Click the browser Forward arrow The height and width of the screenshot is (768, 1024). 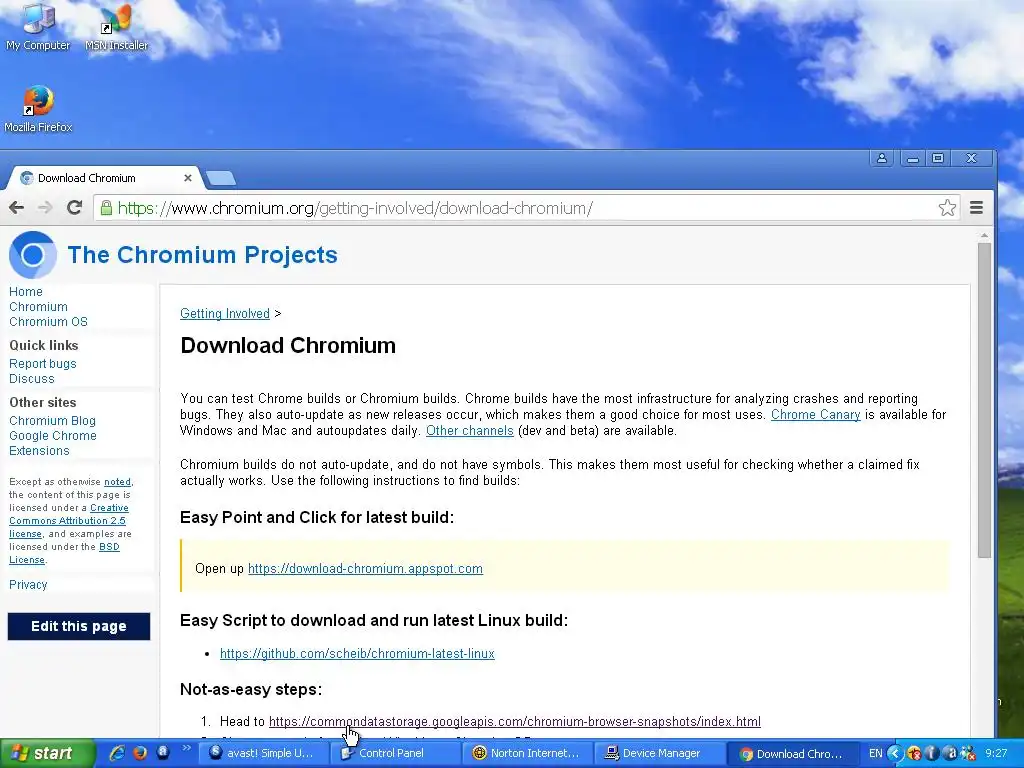(45, 208)
